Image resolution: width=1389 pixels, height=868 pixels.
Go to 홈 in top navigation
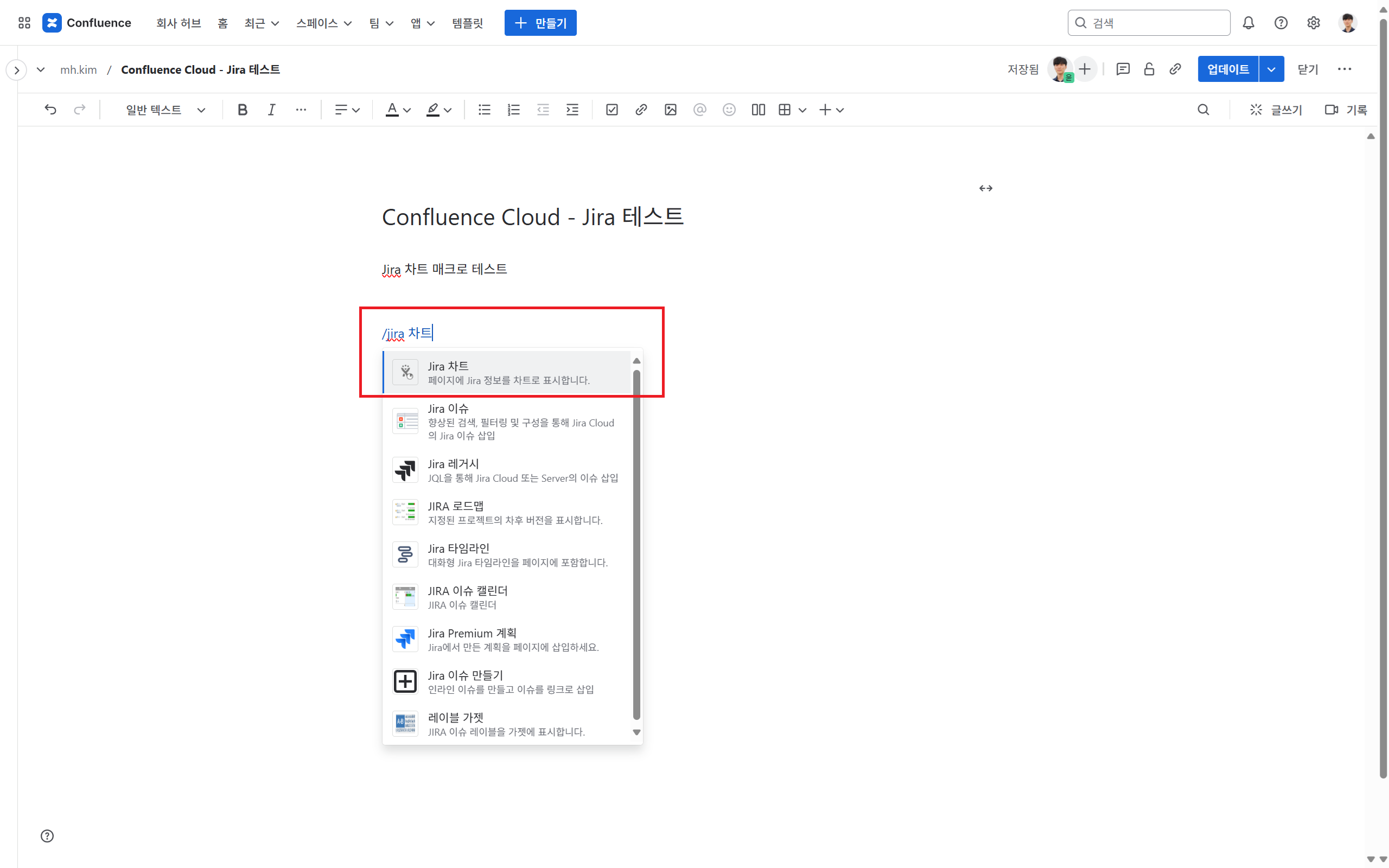[x=222, y=23]
